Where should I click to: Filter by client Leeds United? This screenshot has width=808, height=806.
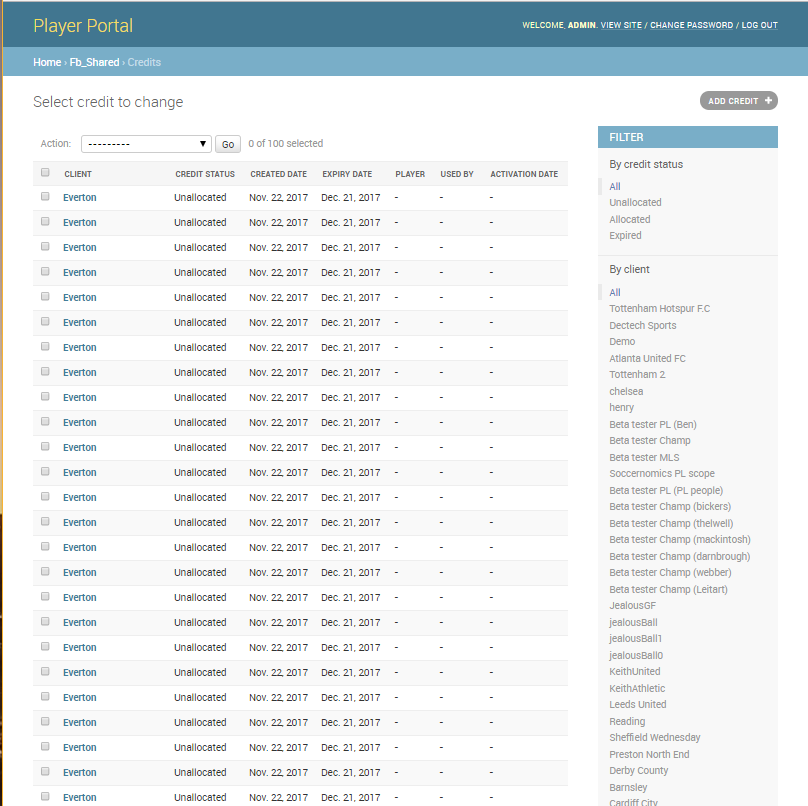click(x=637, y=704)
